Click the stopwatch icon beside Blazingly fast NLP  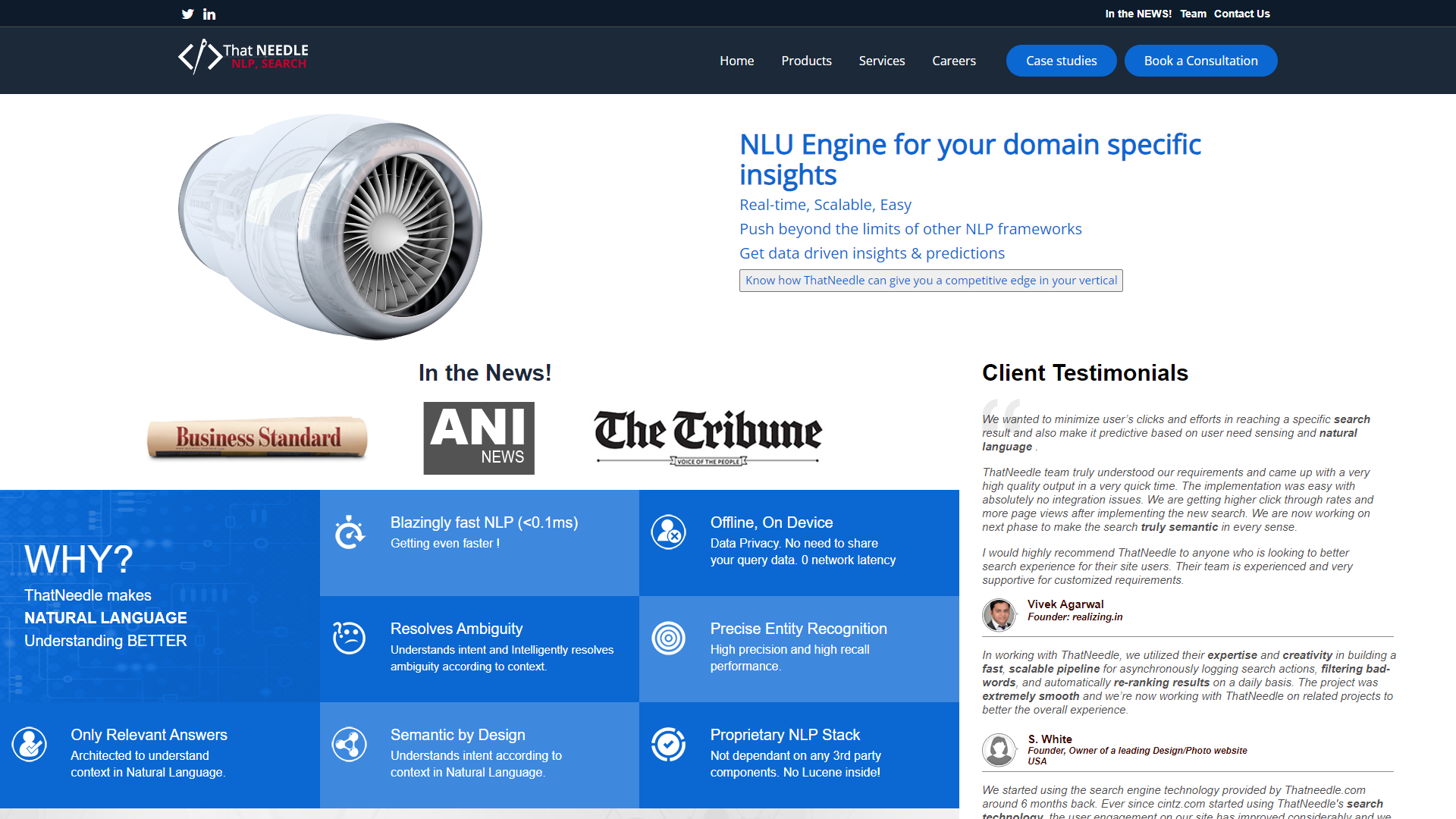pyautogui.click(x=350, y=532)
